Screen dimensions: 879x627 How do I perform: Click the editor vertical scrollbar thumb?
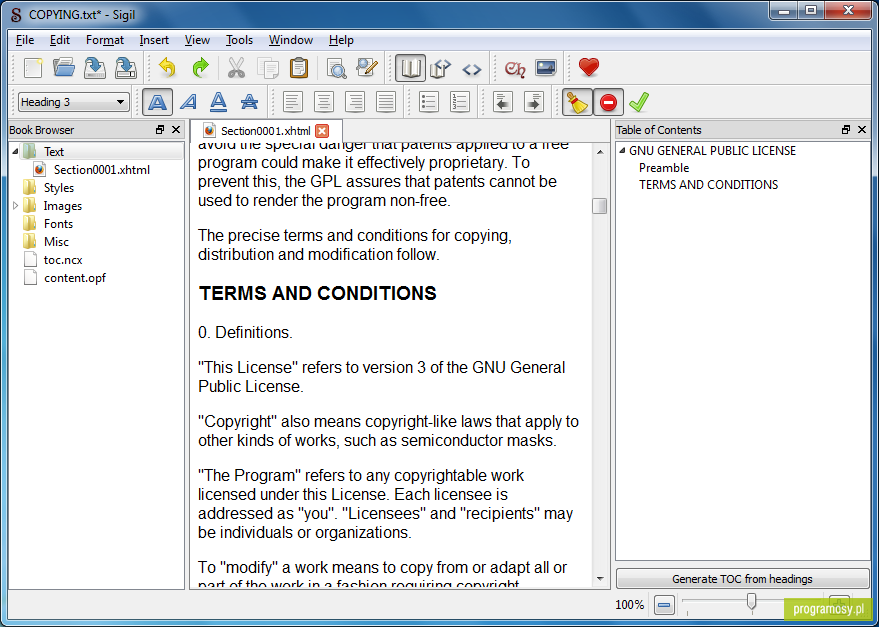599,206
